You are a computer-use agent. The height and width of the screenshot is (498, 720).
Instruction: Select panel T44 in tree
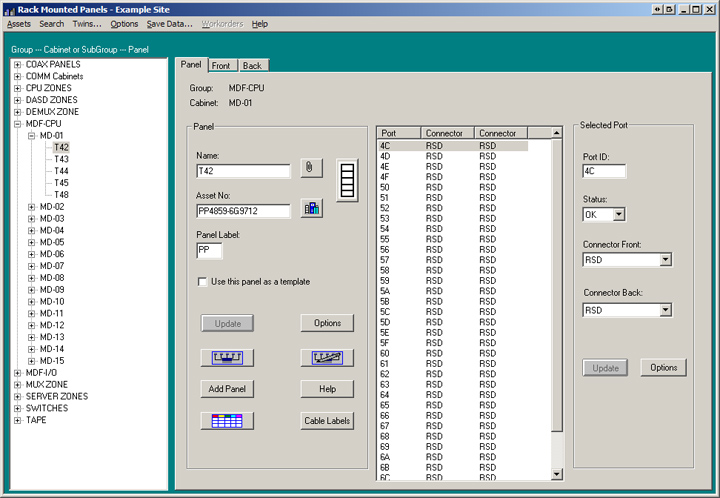tap(61, 171)
